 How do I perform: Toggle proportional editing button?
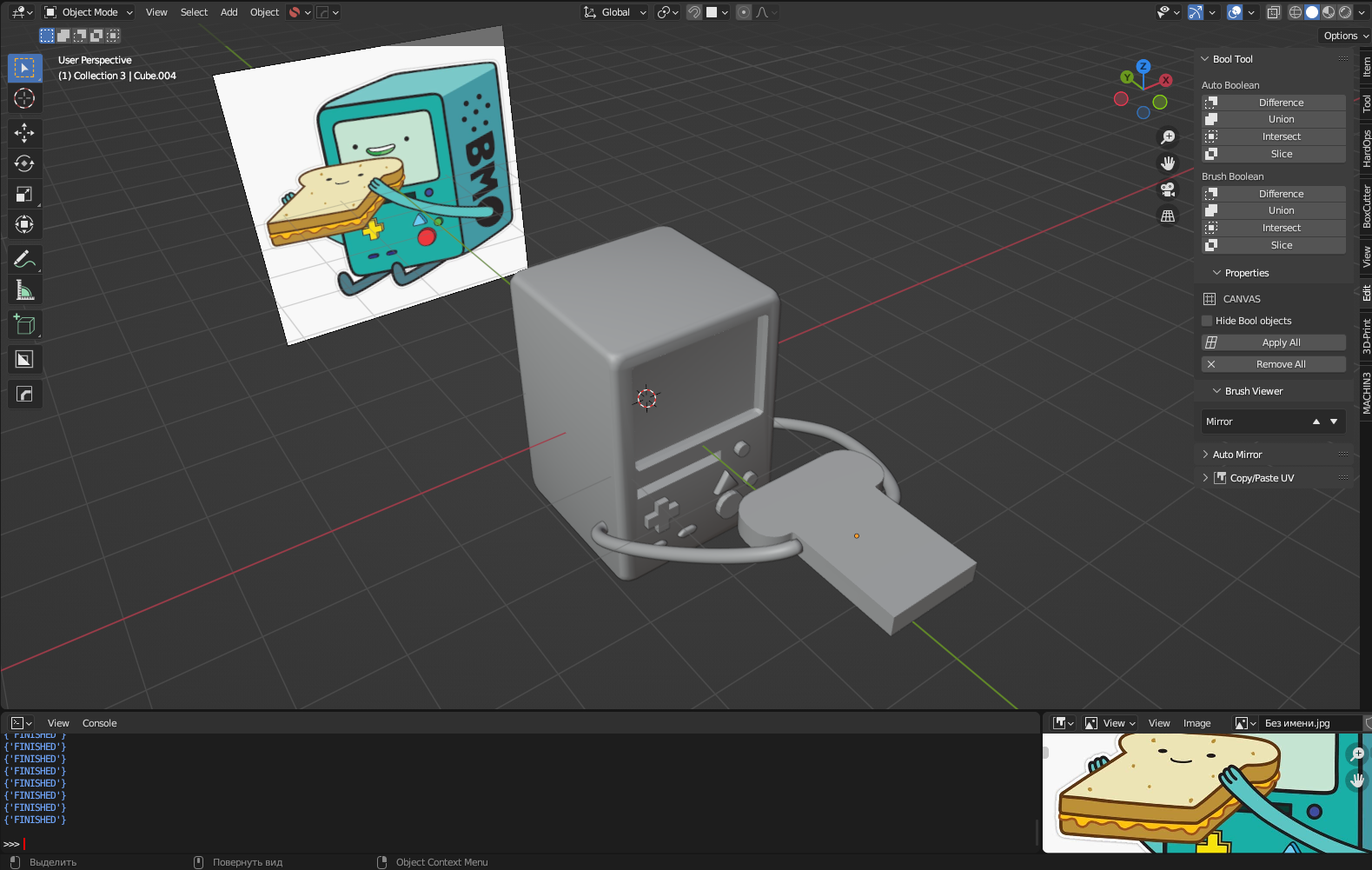744,12
